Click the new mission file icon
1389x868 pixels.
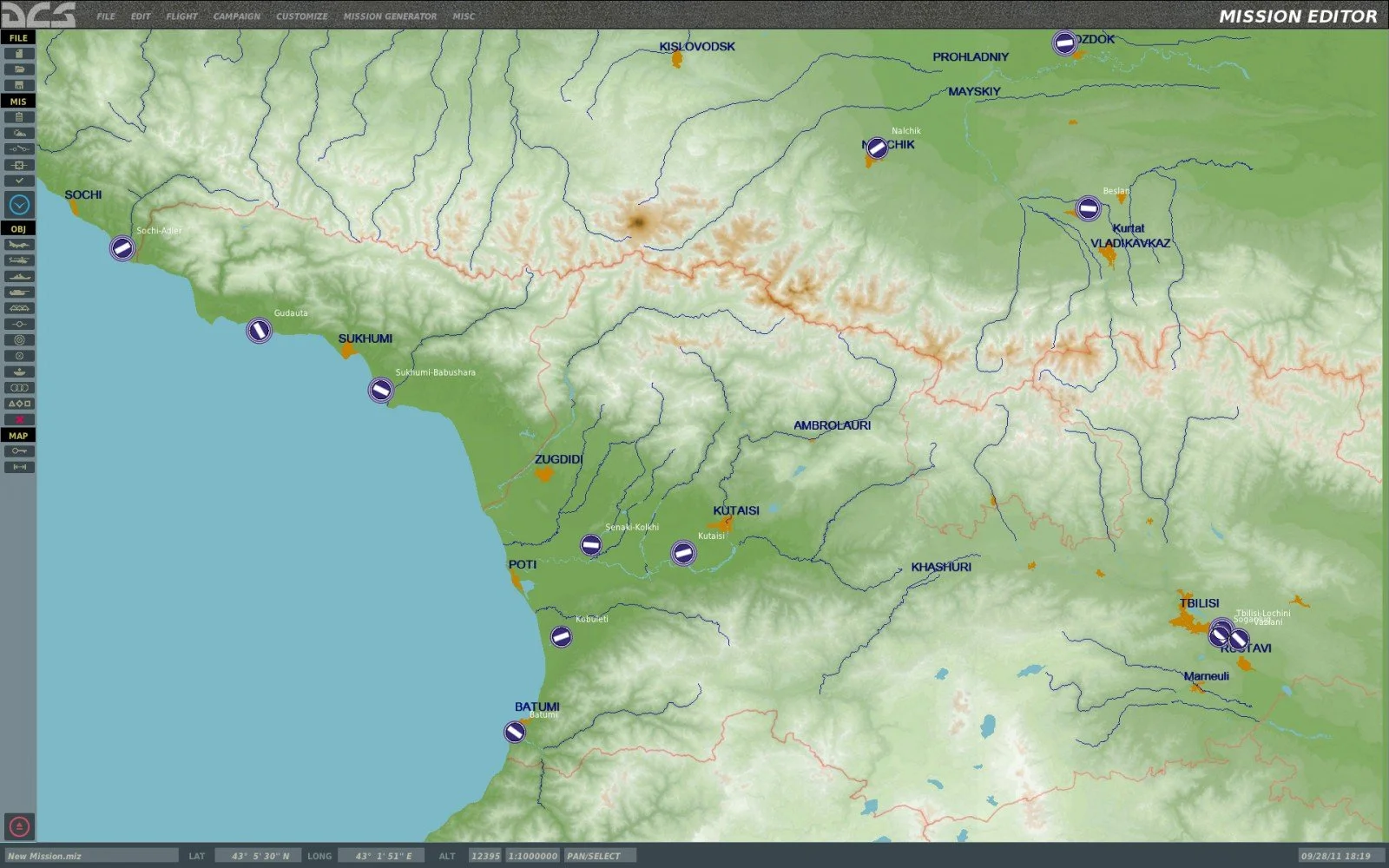(19, 54)
